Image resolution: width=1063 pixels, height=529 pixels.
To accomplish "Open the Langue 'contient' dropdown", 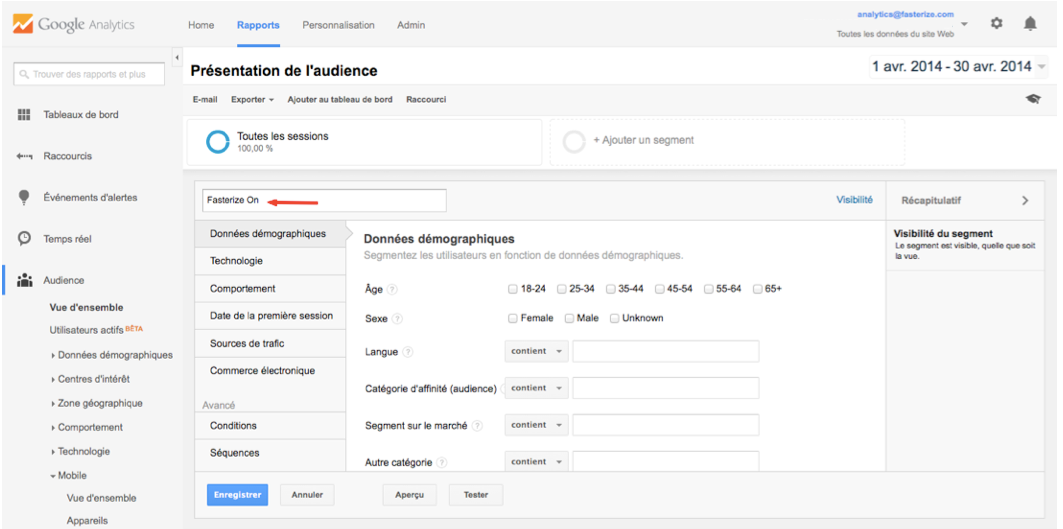I will [536, 352].
